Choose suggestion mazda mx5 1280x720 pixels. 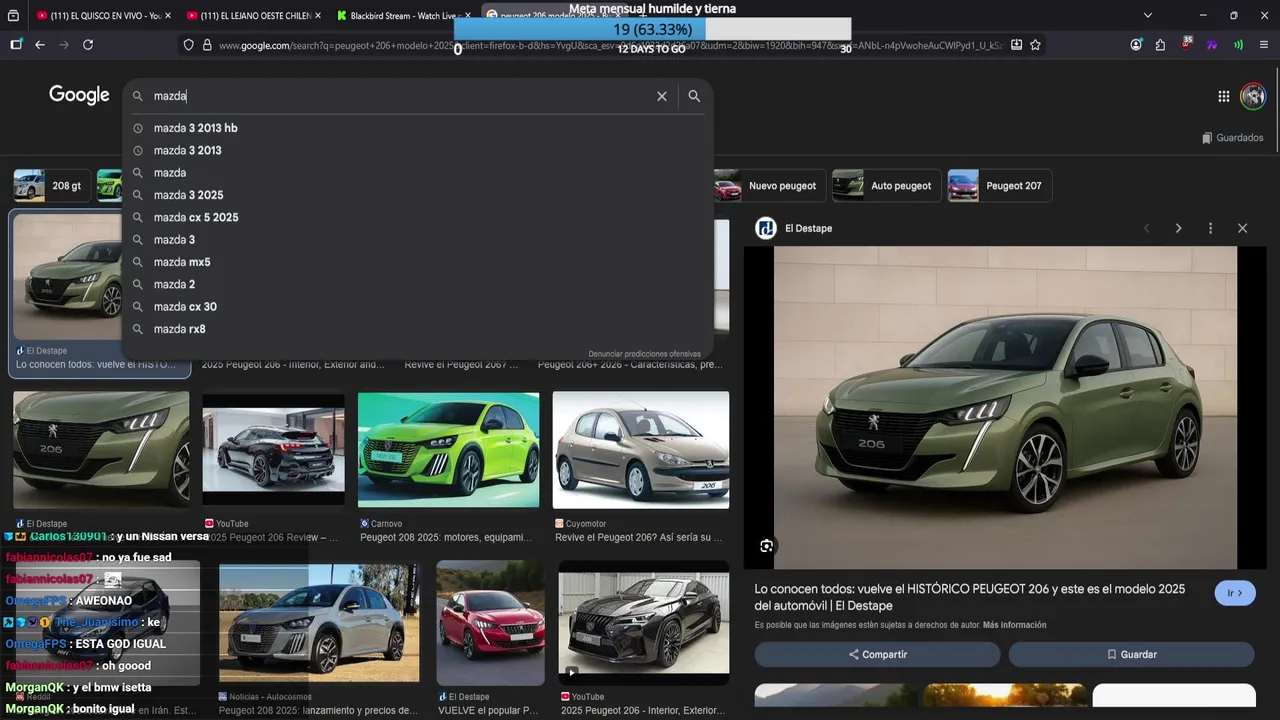tap(418, 262)
